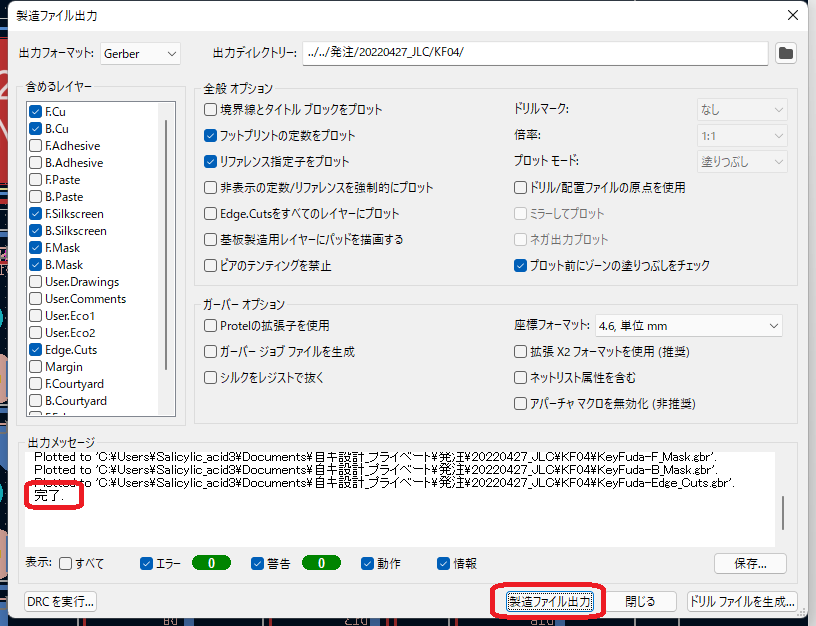Click the layer list scrollbar
Viewport: 816px width, 626px height.
pos(166,245)
